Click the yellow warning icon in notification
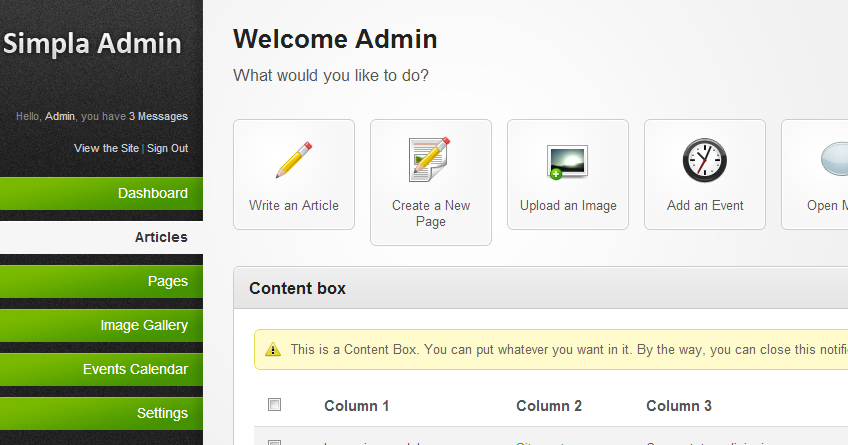 [273, 350]
